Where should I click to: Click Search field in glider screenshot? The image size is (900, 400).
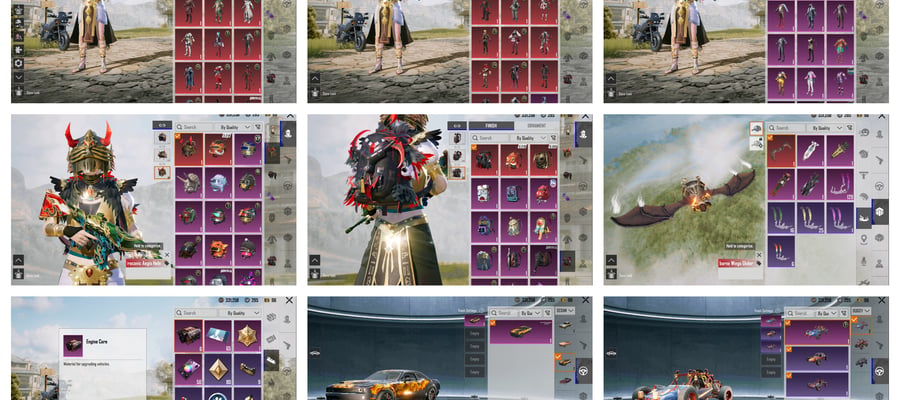786,127
